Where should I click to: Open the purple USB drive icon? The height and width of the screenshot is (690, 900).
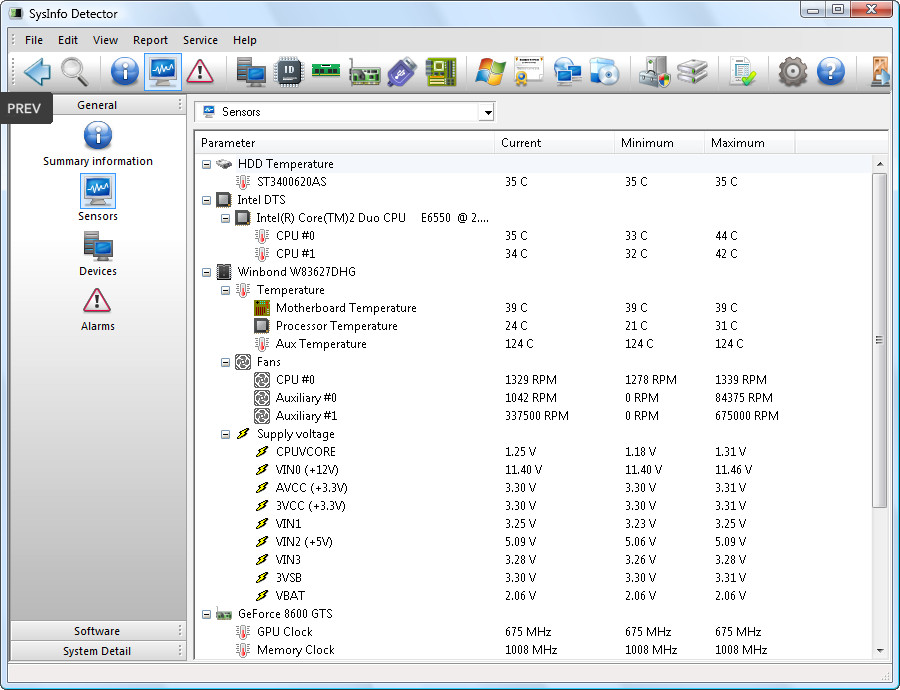402,72
